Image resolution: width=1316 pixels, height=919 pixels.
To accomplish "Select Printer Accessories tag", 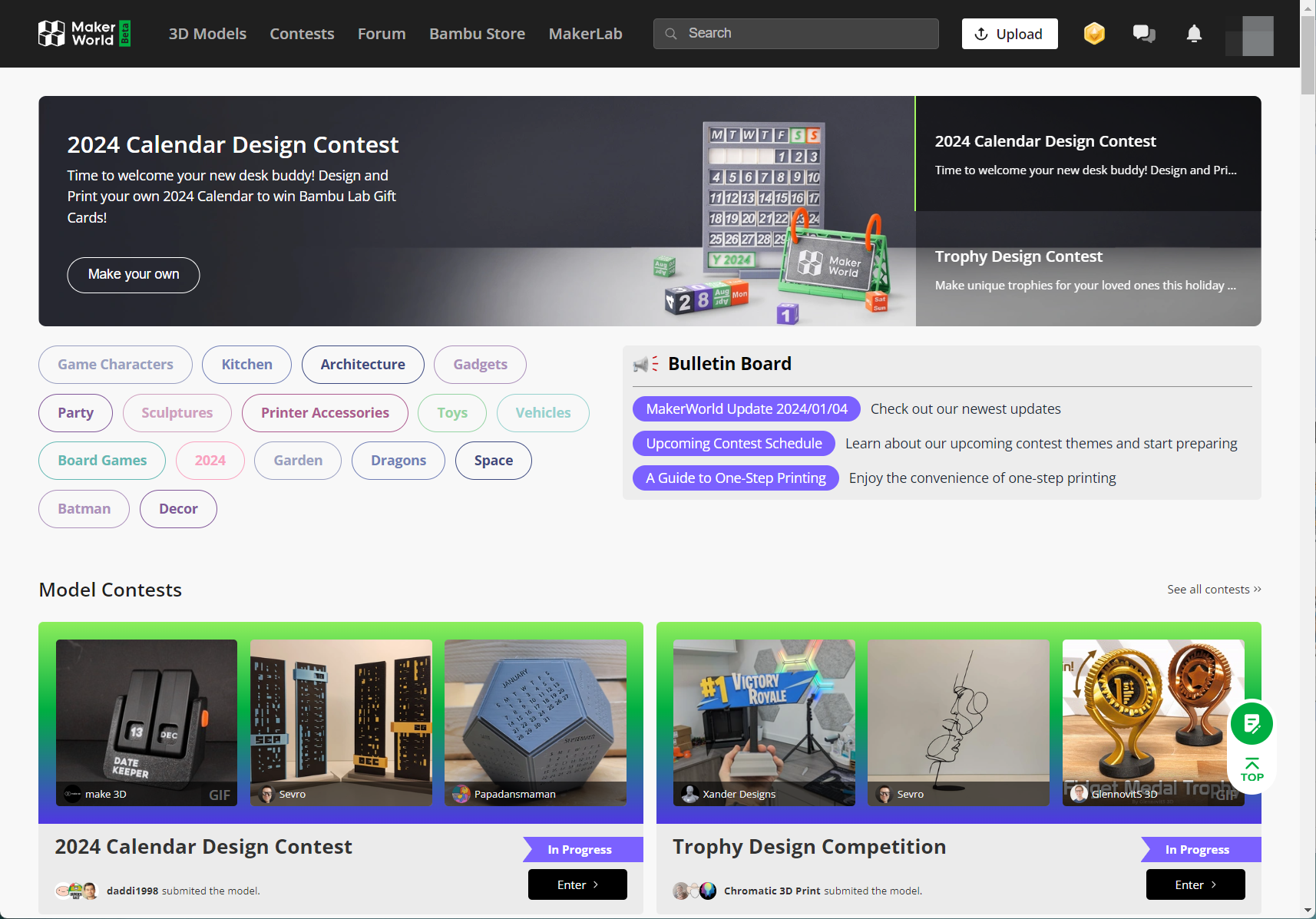I will [325, 413].
